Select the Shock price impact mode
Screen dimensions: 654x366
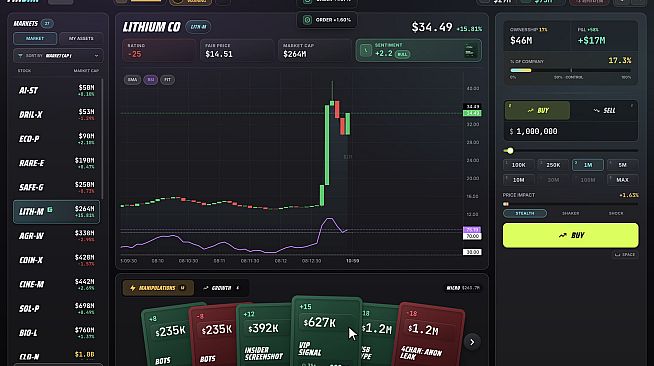(616, 213)
